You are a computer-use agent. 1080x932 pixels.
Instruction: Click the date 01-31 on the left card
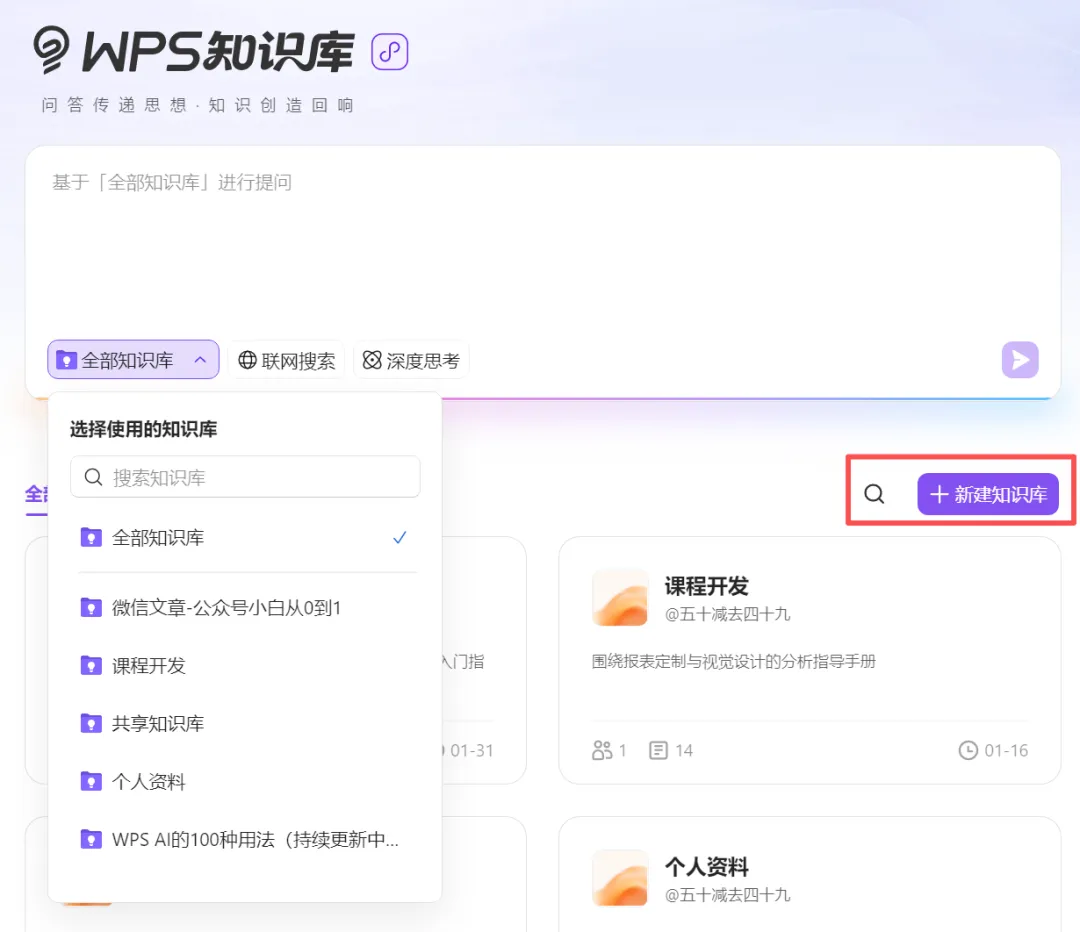[471, 750]
